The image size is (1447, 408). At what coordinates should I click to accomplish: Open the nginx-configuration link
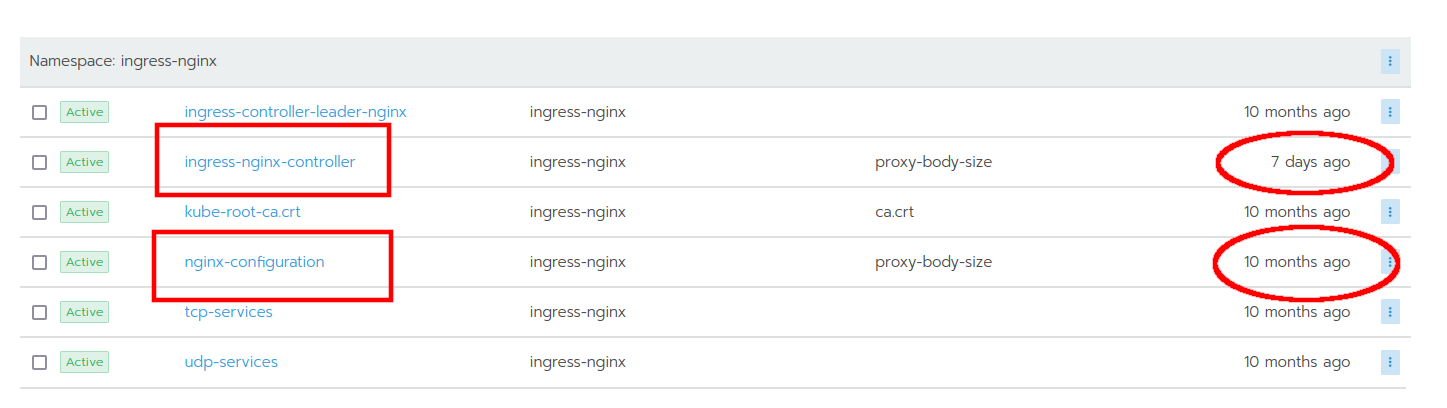255,262
